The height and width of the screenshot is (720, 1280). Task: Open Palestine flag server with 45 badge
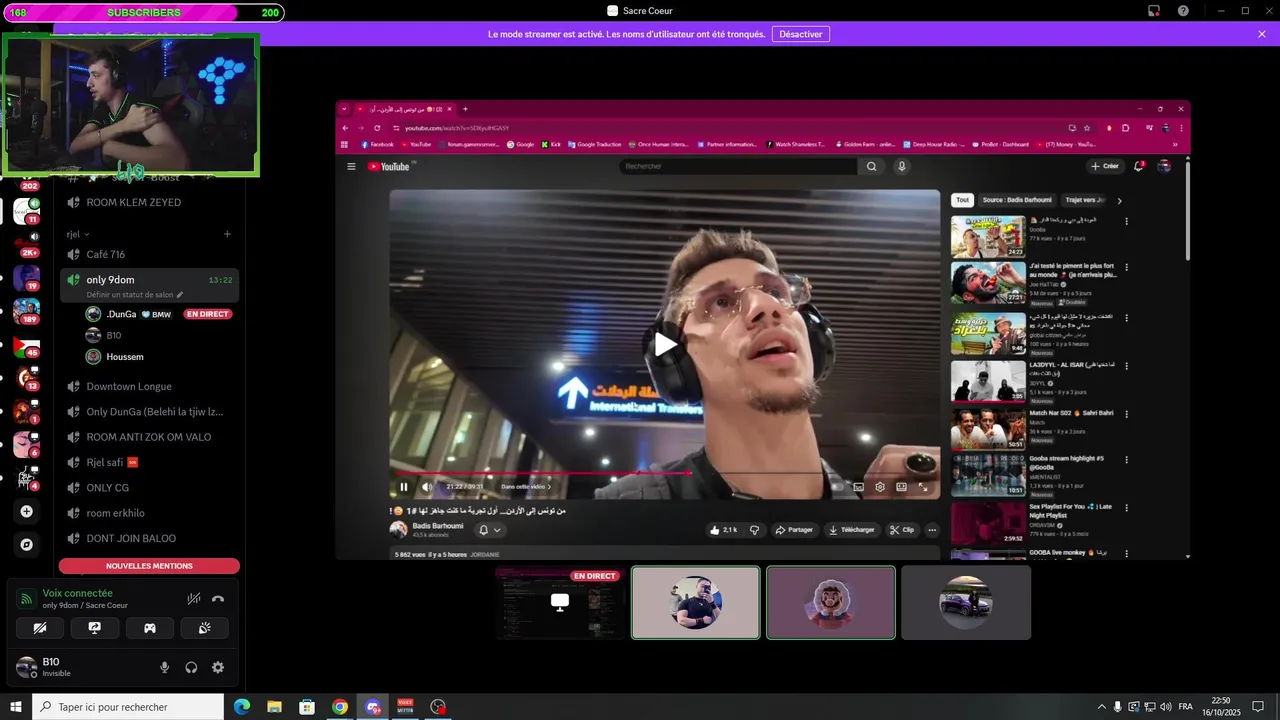(27, 346)
